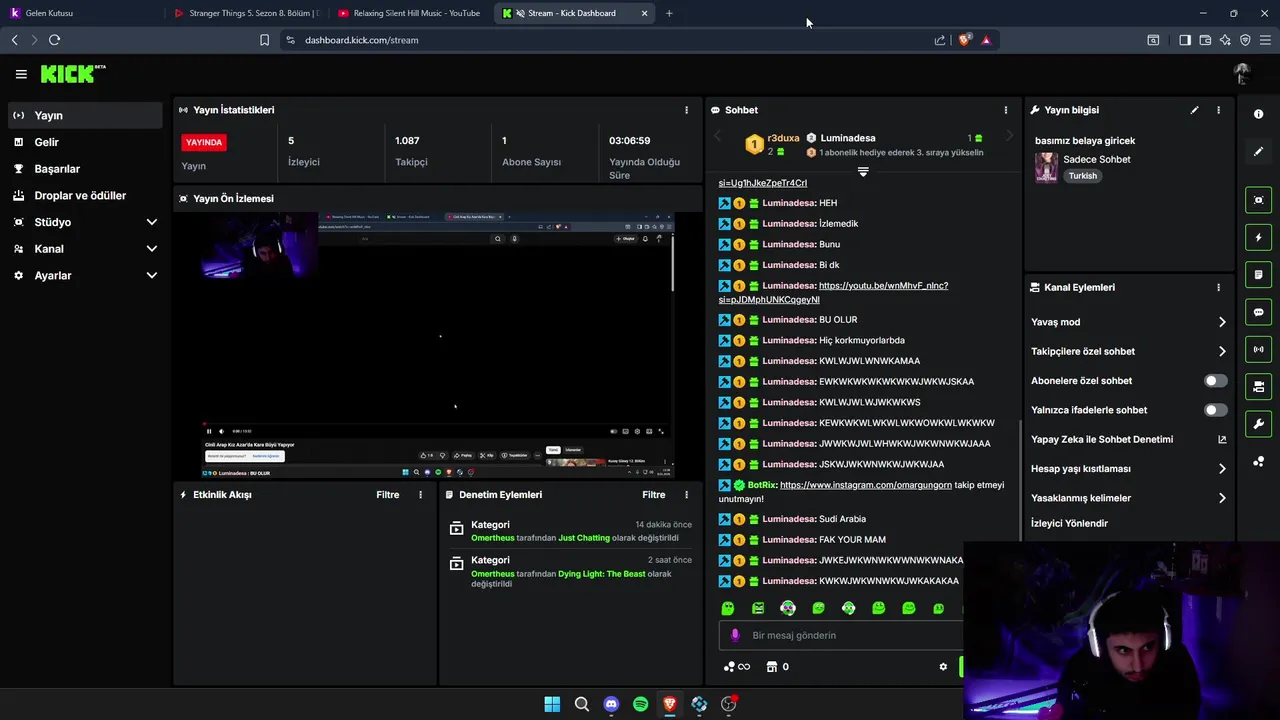Viewport: 1280px width, 720px height.
Task: Click Just Chatting category link
Action: (x=584, y=538)
